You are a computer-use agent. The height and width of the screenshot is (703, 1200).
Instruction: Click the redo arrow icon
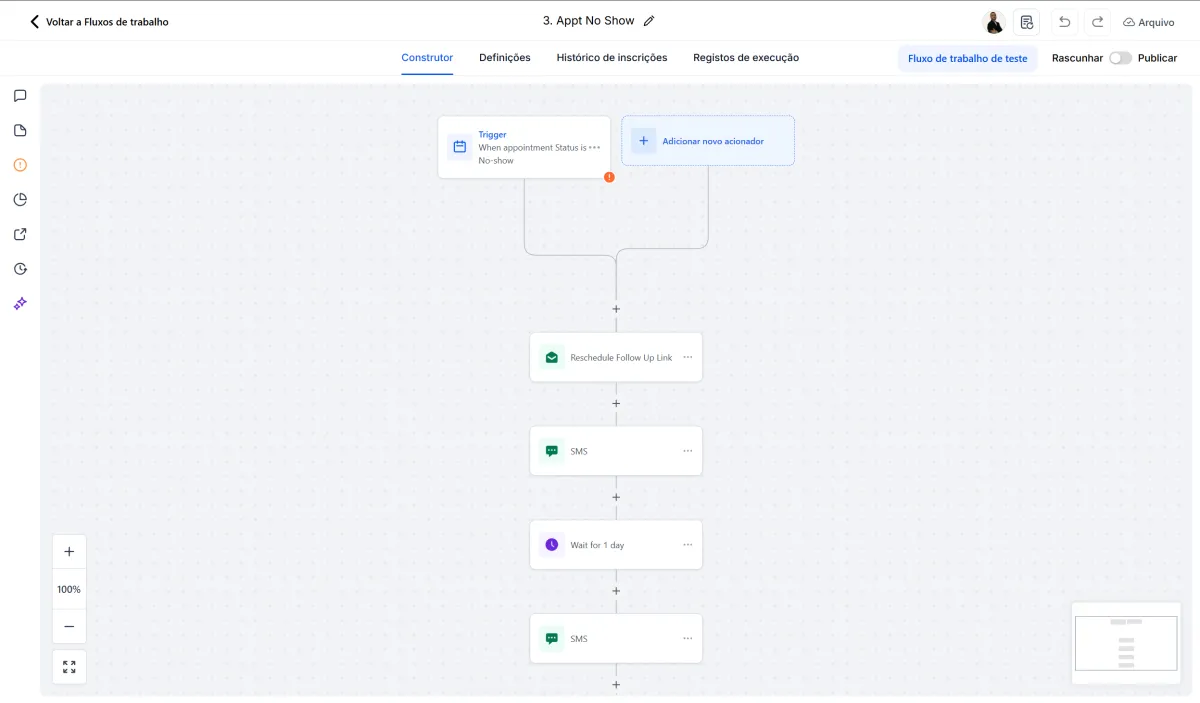[1097, 22]
